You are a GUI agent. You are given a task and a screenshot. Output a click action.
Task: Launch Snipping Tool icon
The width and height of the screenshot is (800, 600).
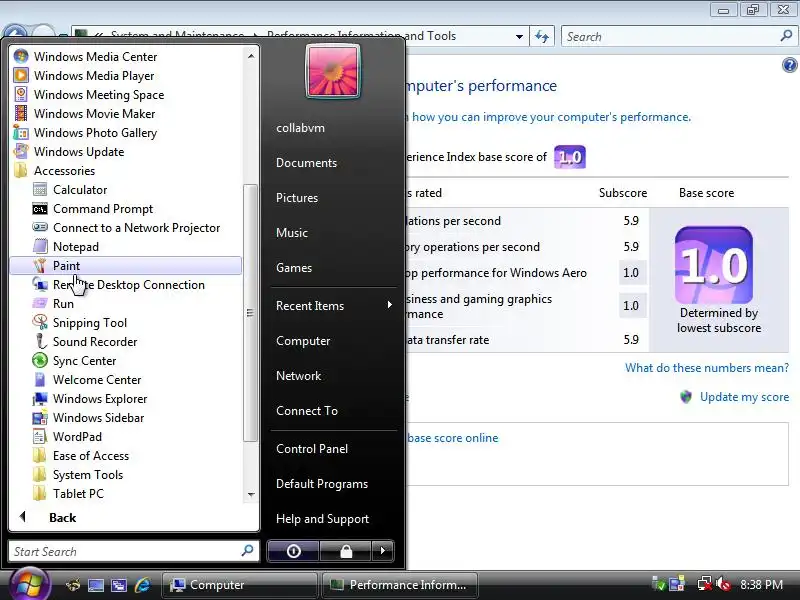point(40,322)
